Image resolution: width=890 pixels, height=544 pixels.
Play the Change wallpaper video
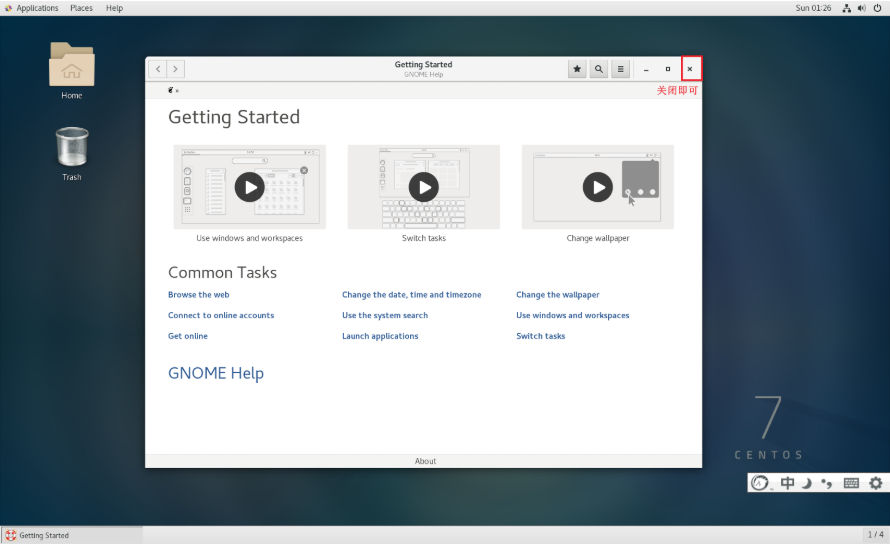[598, 187]
